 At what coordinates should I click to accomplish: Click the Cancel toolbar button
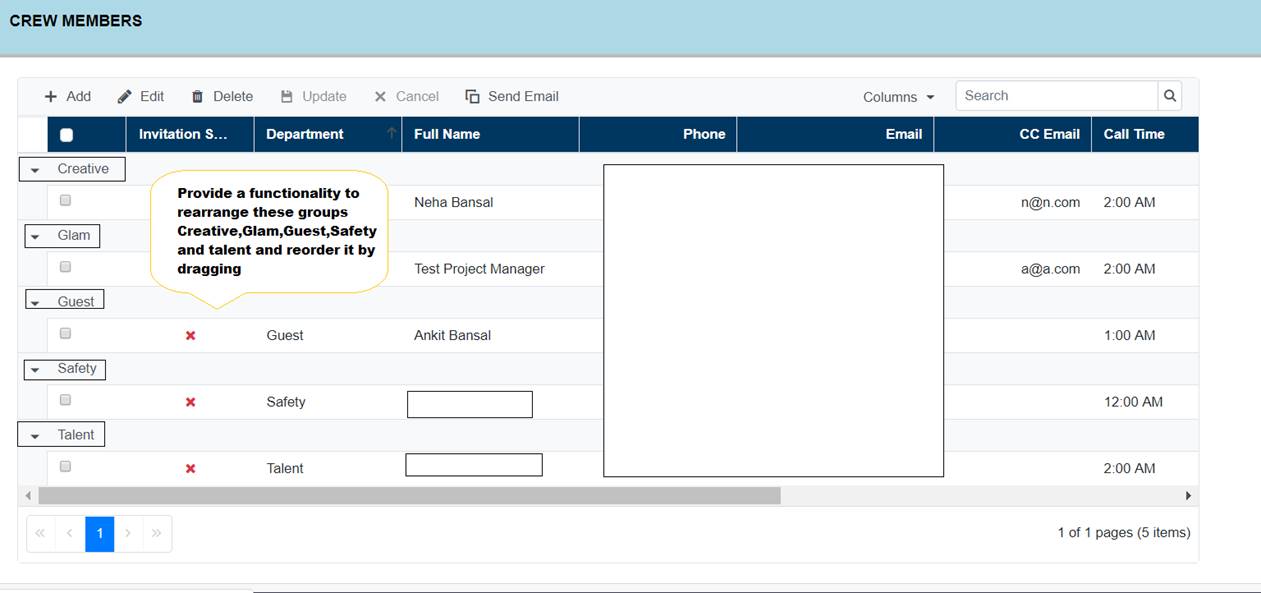[x=406, y=97]
